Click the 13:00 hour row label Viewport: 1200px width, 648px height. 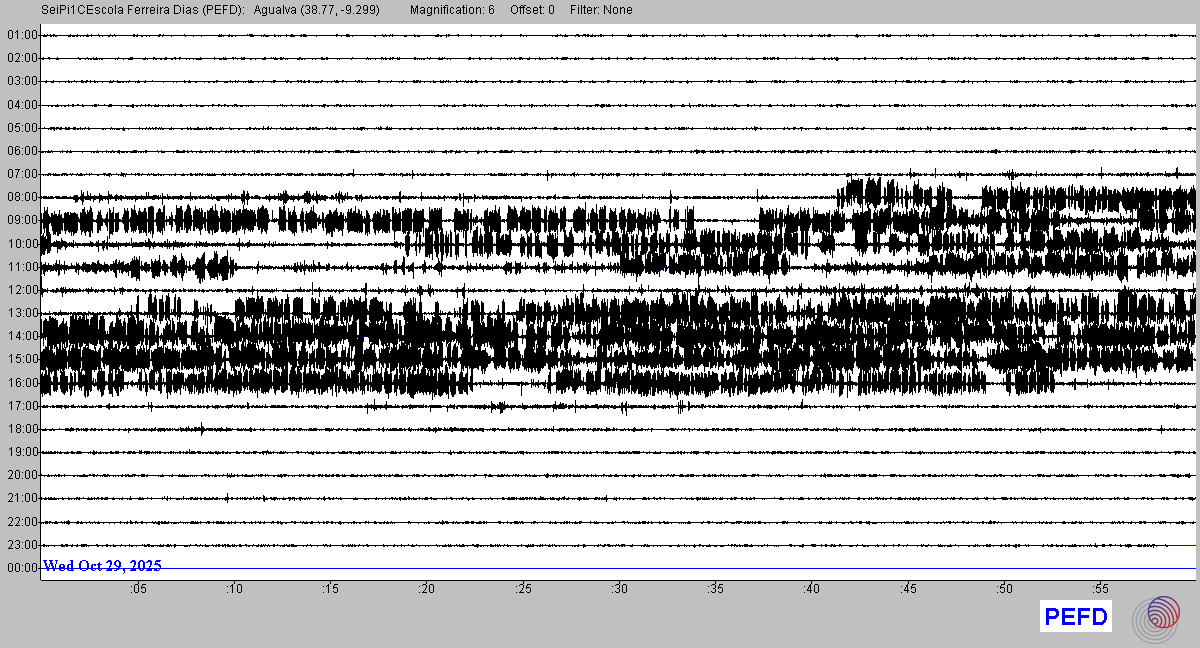tap(22, 313)
